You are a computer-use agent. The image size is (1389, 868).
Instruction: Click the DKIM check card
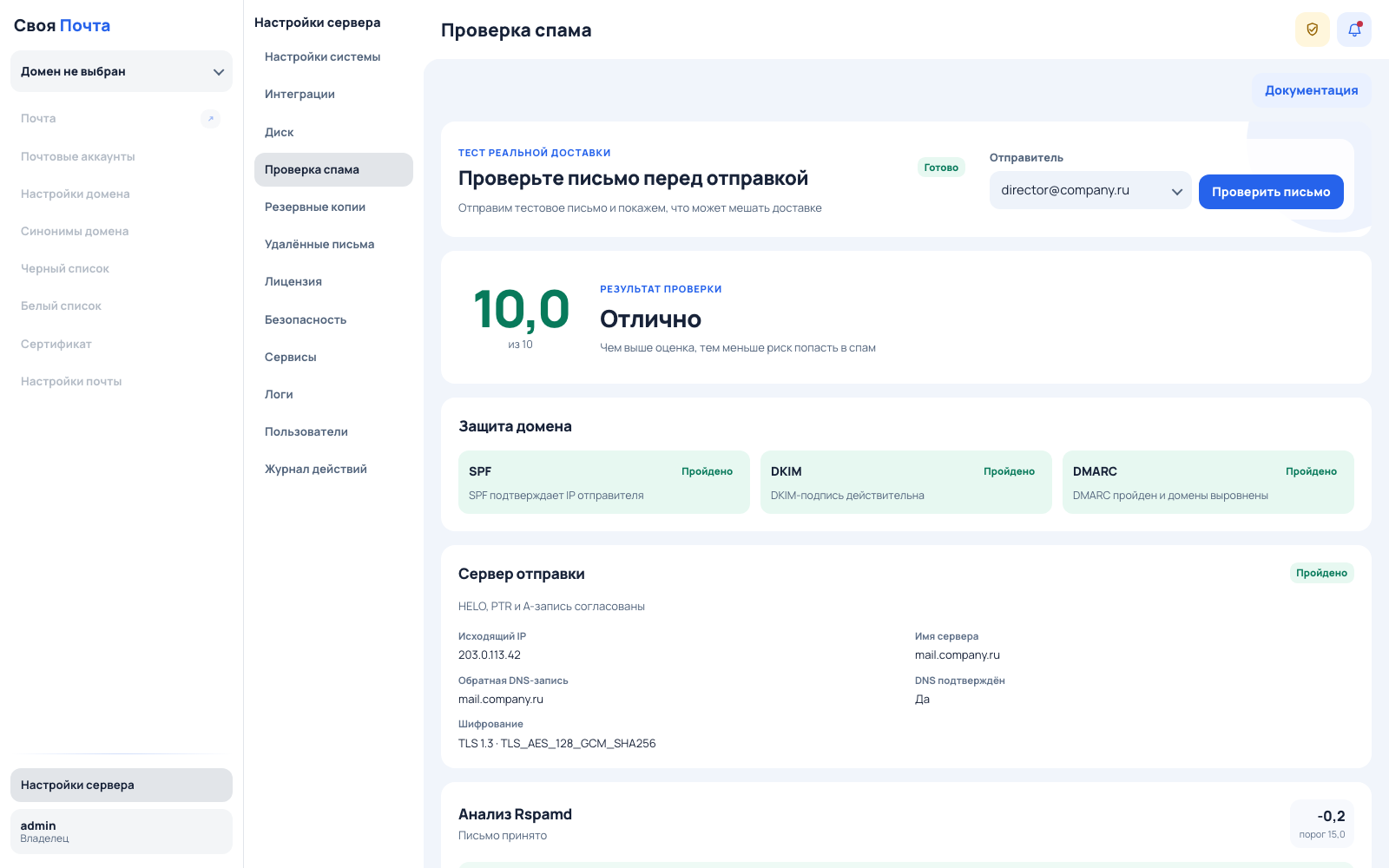pos(906,482)
